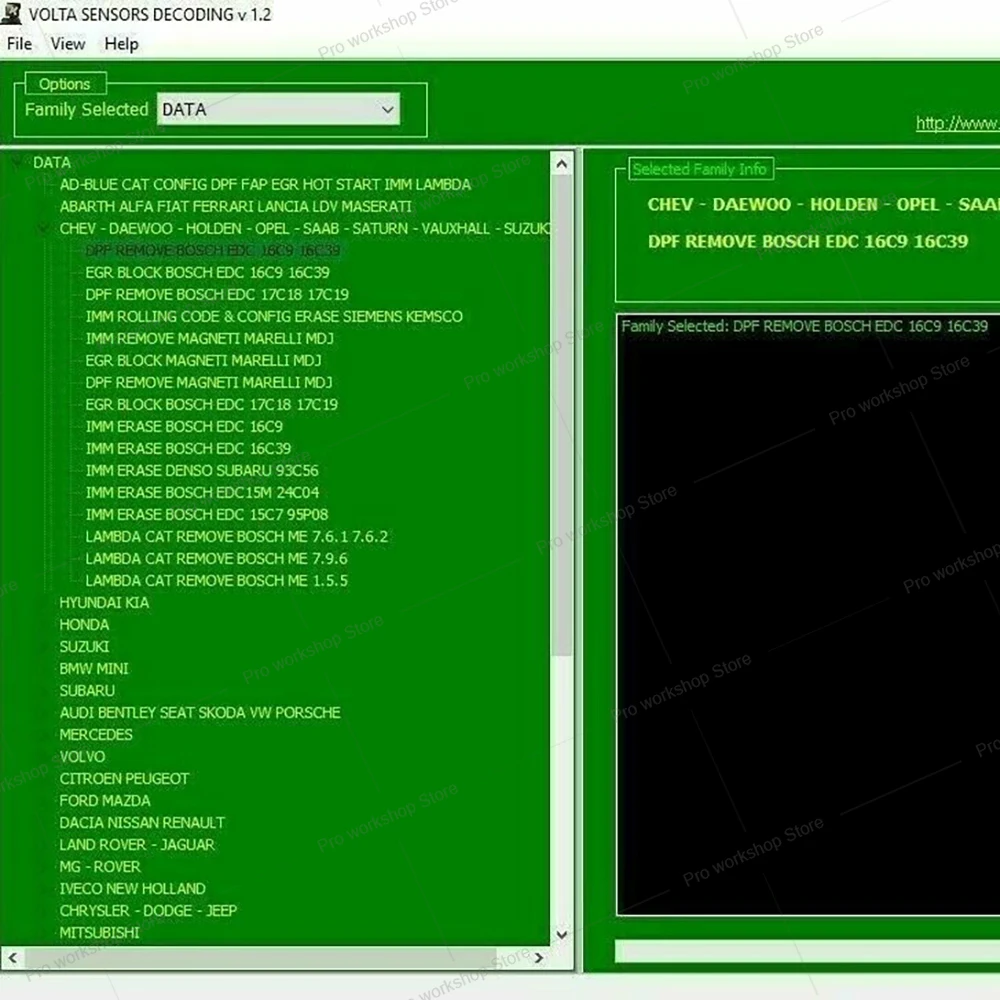Click tree scrollbar up arrow

pyautogui.click(x=562, y=164)
